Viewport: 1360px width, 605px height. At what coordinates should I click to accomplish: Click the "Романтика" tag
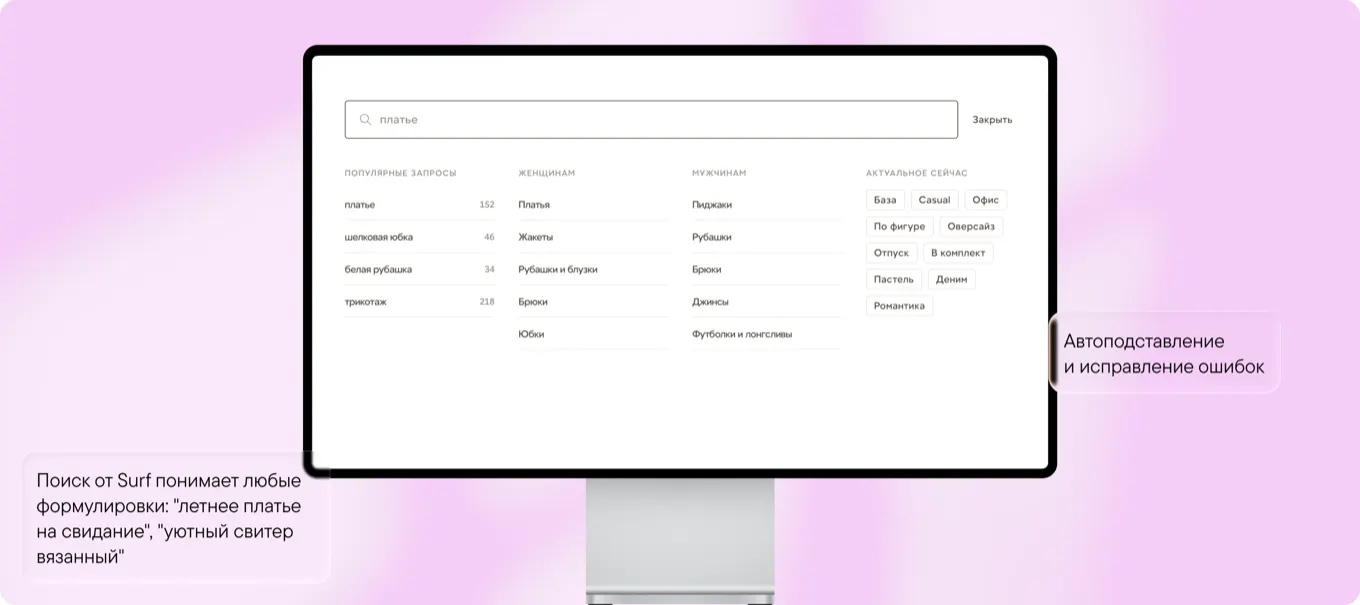coord(899,306)
